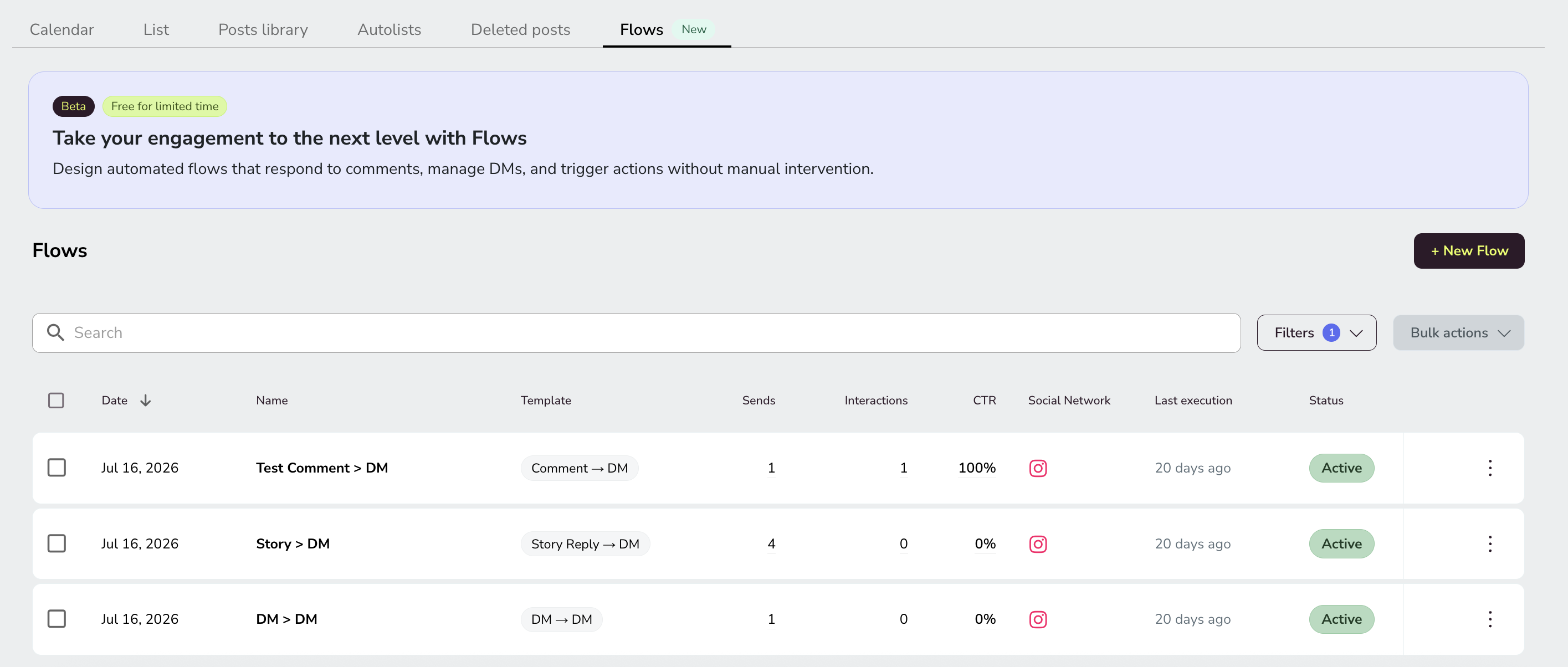Click the Free for limited time badge
This screenshot has height=667, width=1568.
[165, 106]
